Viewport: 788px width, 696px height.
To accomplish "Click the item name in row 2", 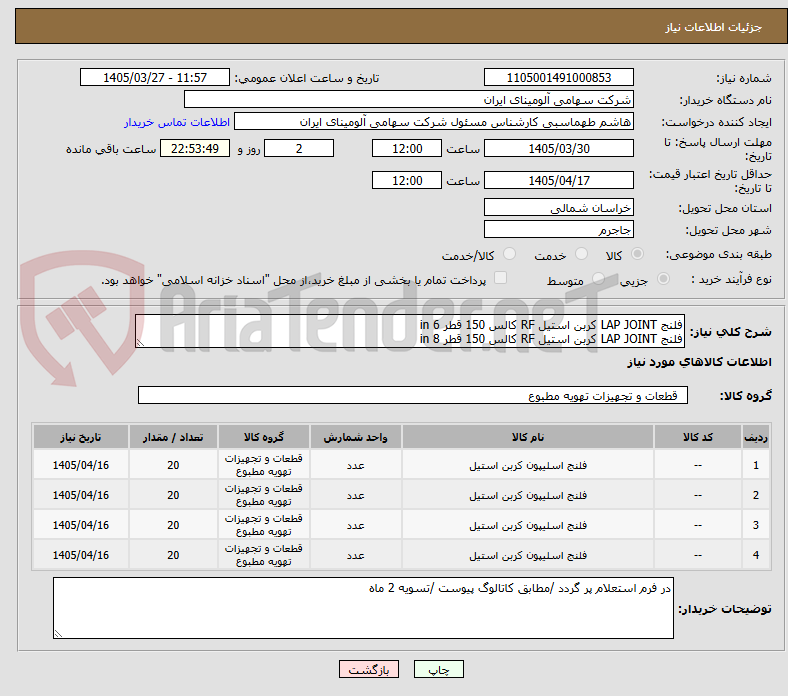I will tap(528, 495).
